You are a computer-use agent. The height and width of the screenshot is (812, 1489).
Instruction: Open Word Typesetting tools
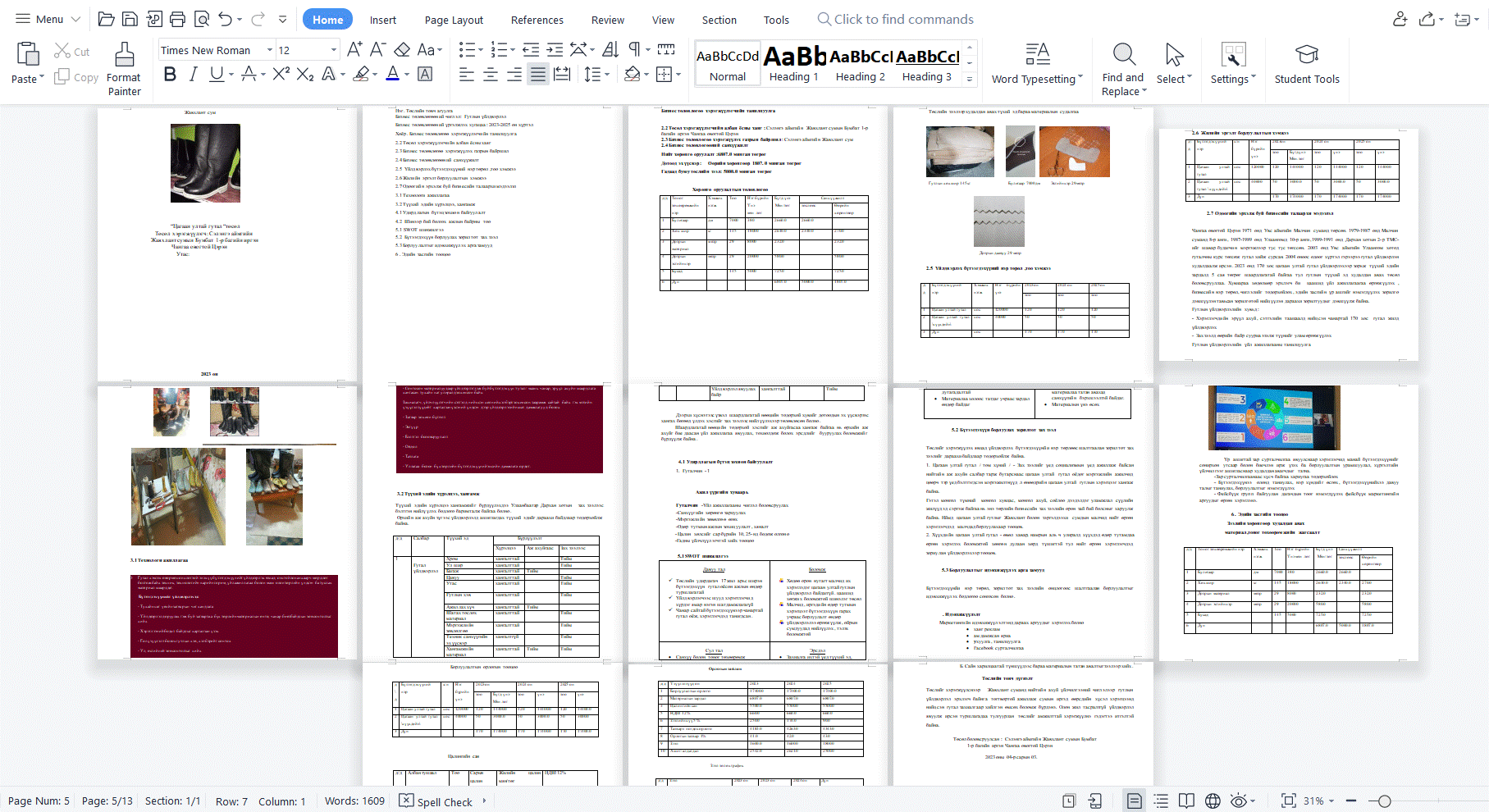coord(1037,64)
